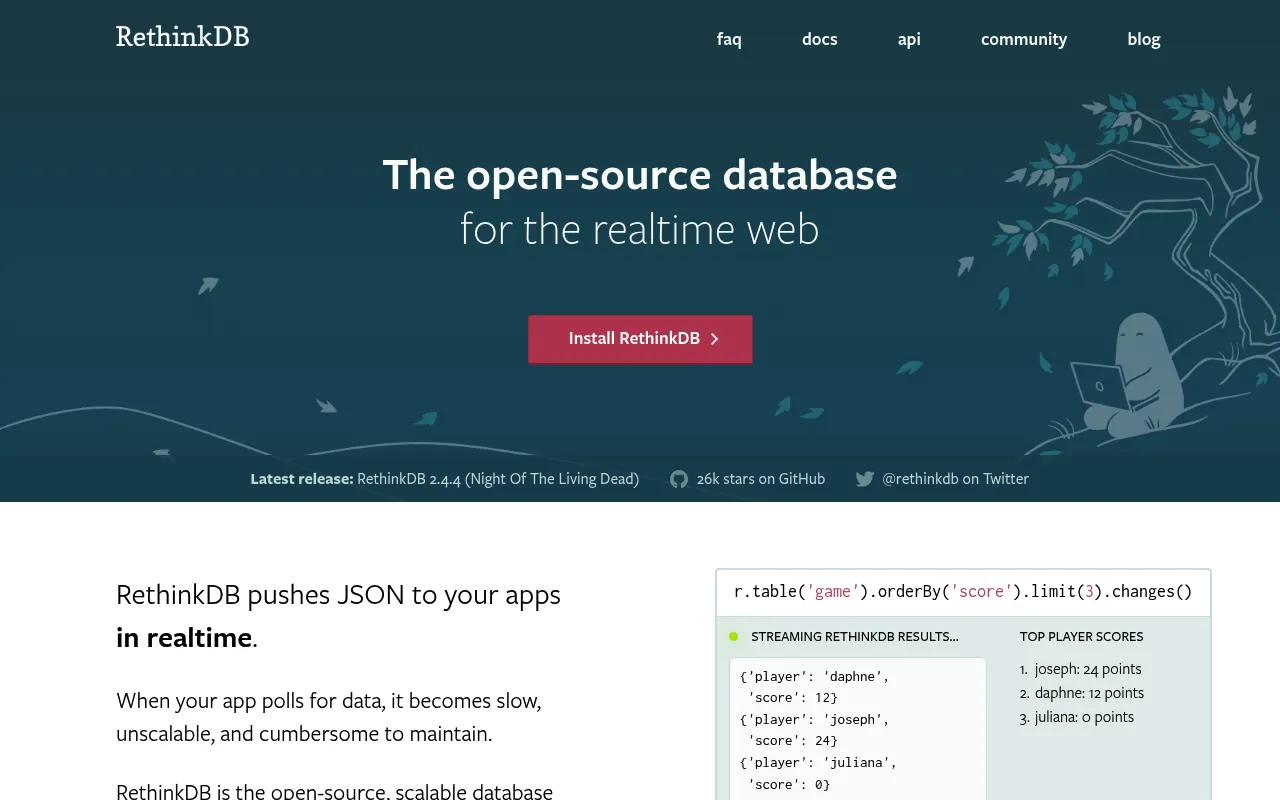The width and height of the screenshot is (1280, 800).
Task: Click green streaming status dot
Action: 733,636
